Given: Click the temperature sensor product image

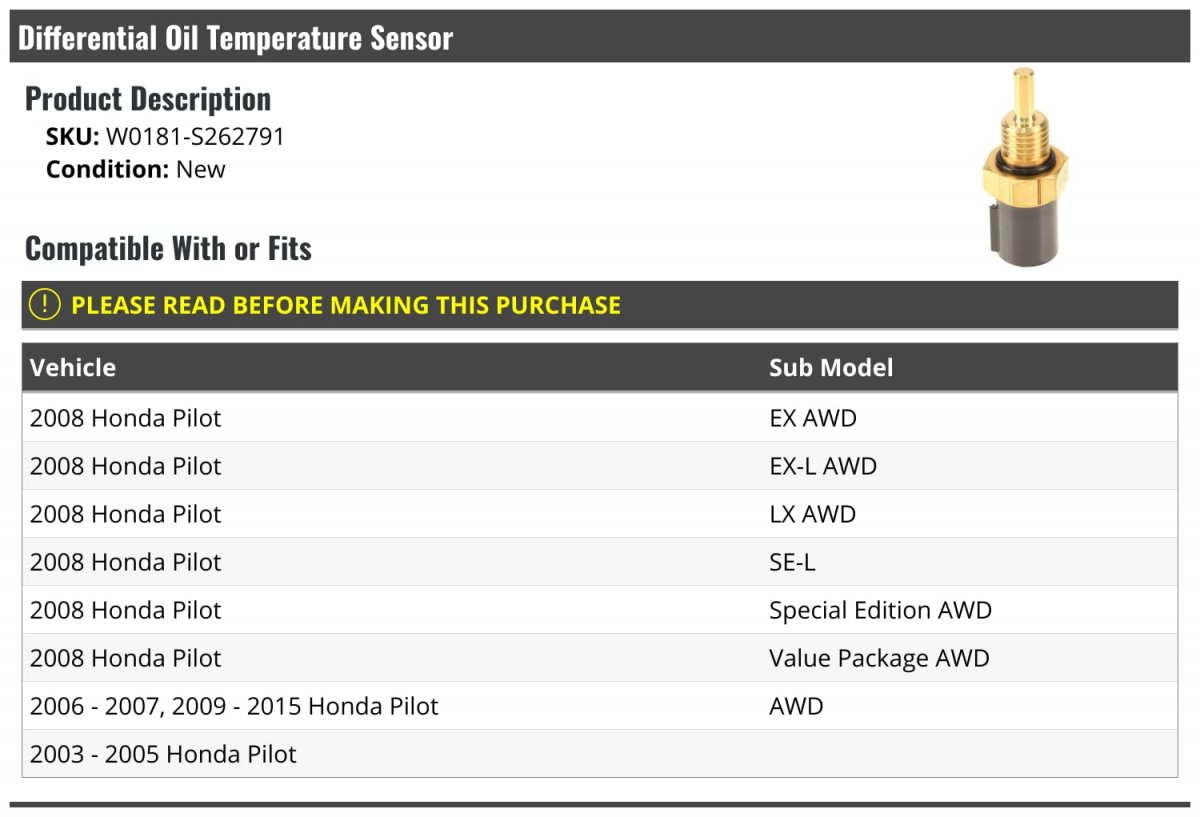Looking at the screenshot, I should click(1023, 170).
